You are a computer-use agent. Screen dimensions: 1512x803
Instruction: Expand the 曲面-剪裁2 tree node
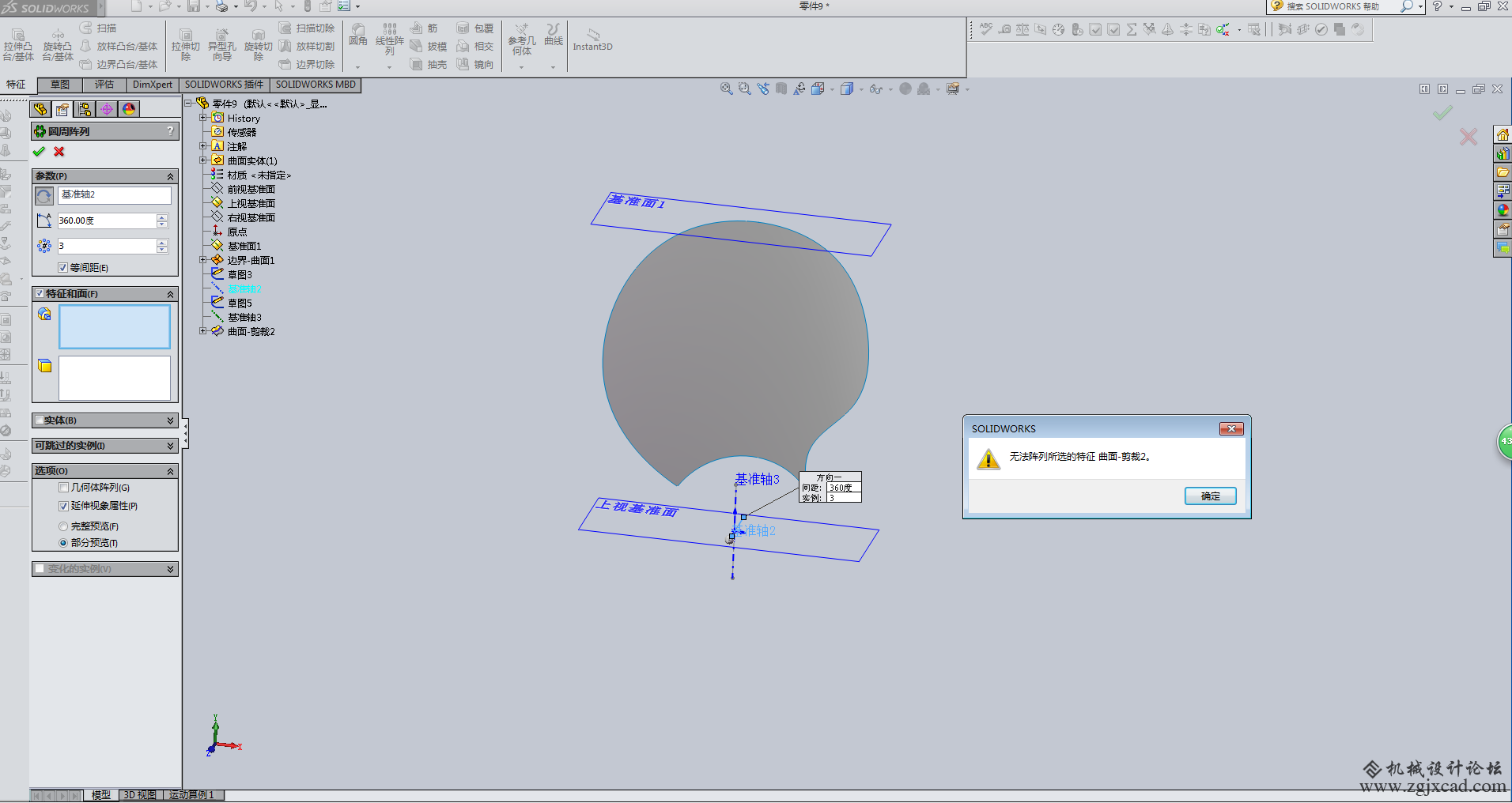pos(203,330)
